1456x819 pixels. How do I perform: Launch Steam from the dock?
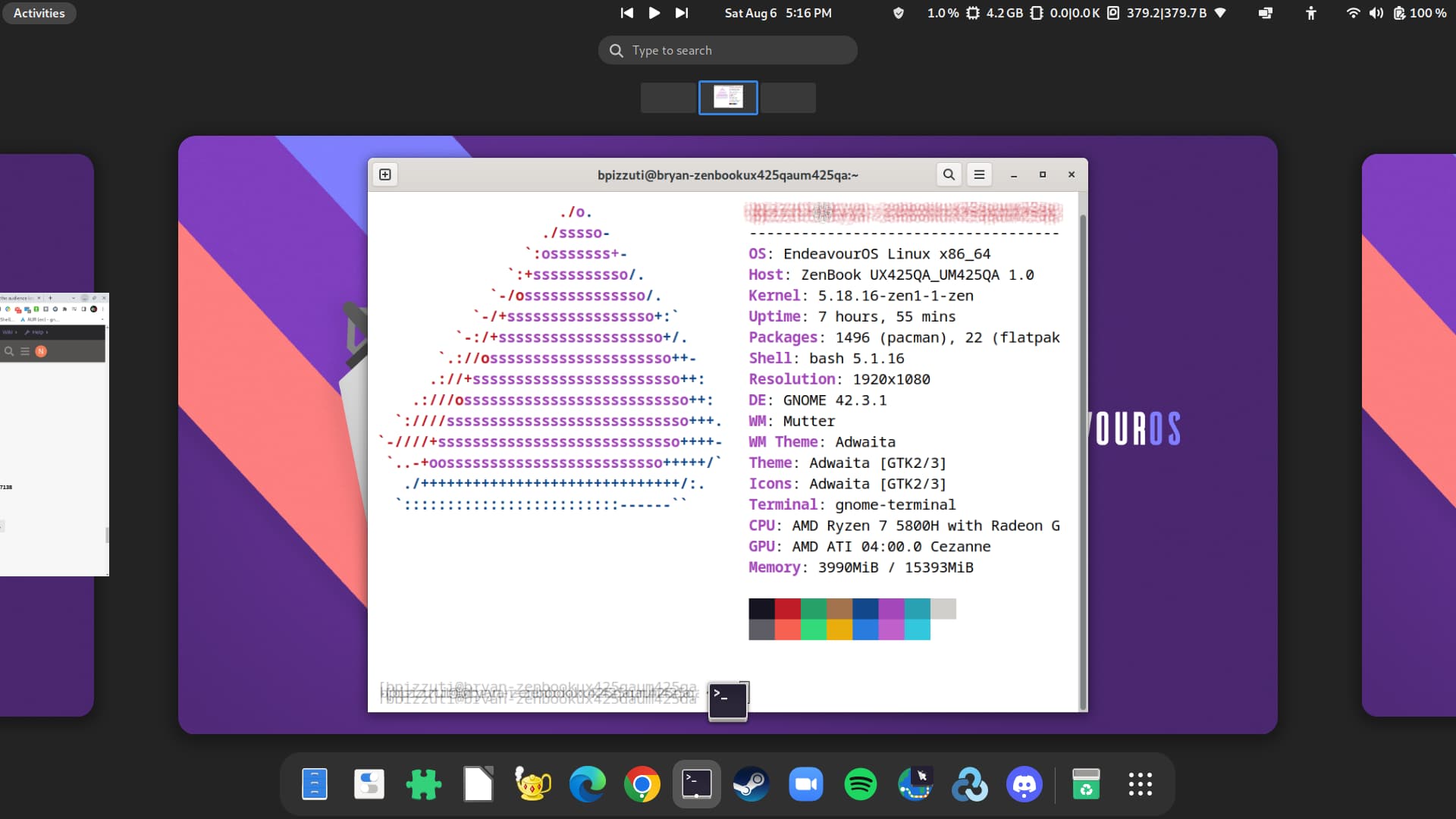752,784
